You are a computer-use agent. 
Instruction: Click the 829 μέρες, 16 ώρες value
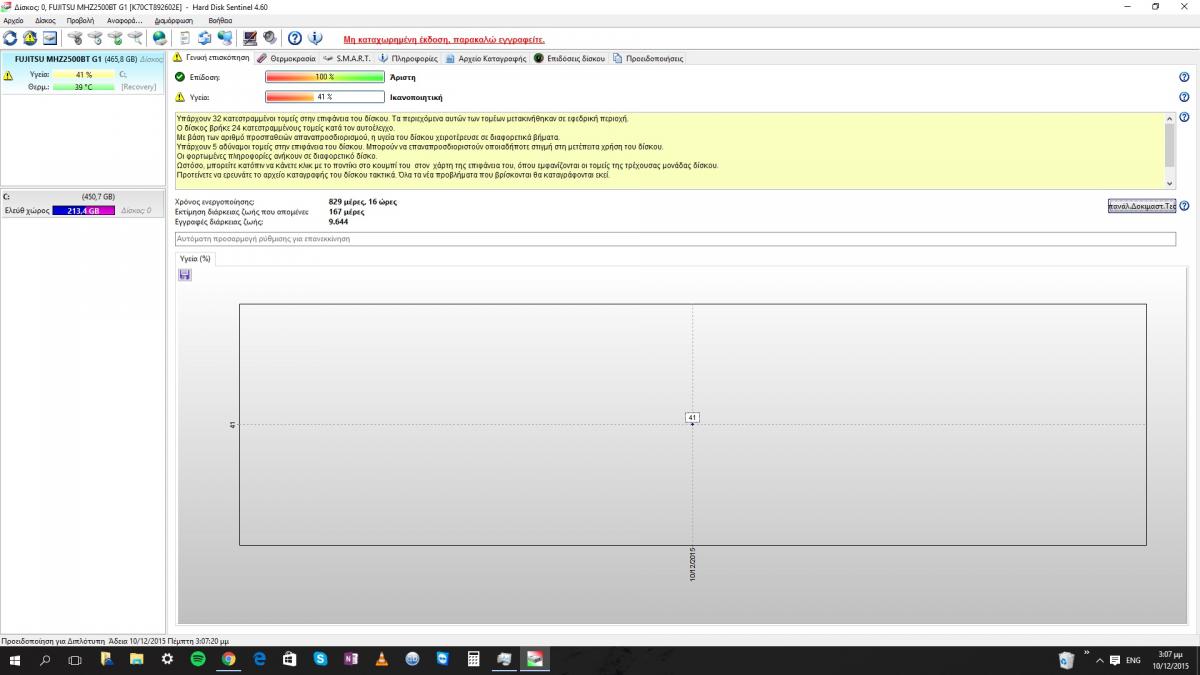(x=363, y=202)
